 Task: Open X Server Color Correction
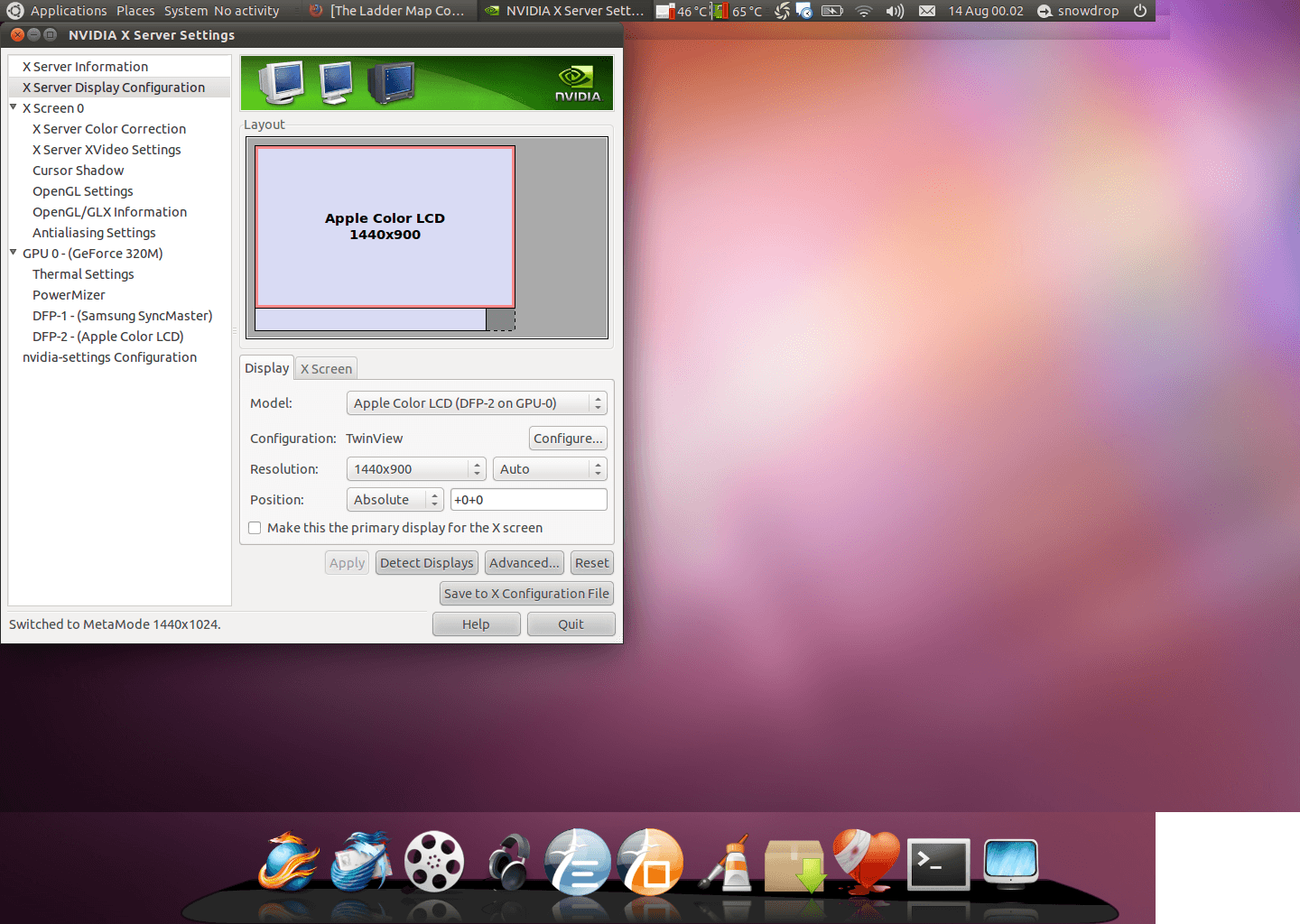coord(119,129)
